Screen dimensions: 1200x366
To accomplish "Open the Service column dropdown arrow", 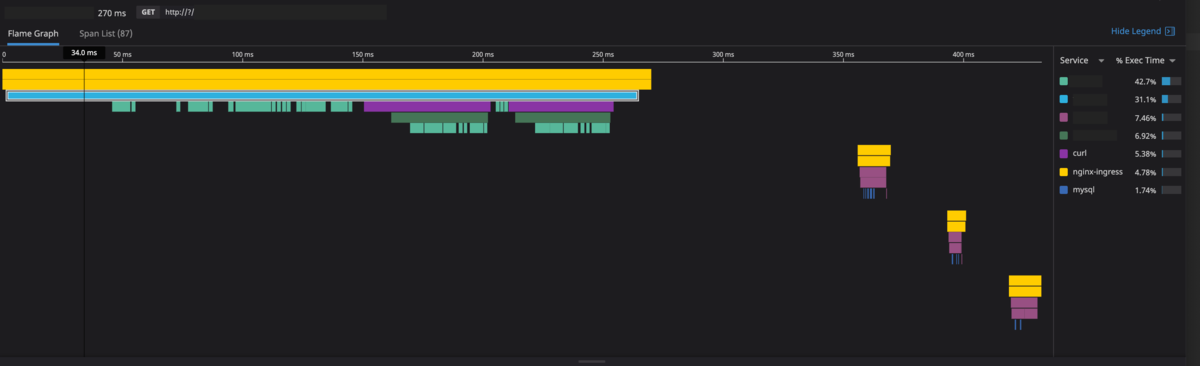I will click(x=1101, y=61).
